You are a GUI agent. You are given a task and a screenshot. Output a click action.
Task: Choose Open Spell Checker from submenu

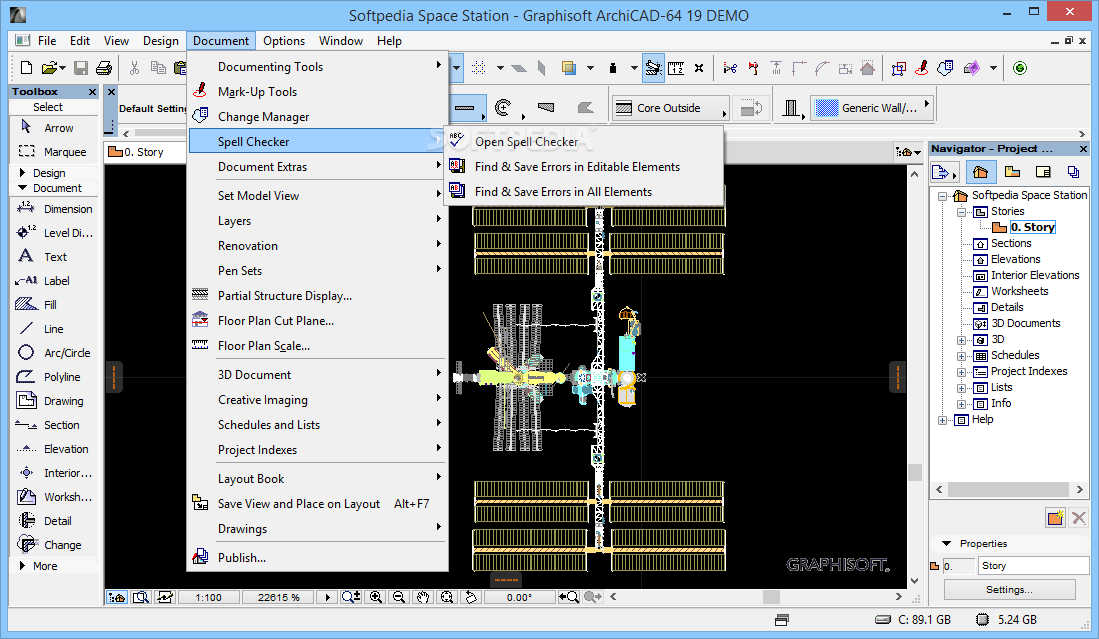[x=583, y=142]
